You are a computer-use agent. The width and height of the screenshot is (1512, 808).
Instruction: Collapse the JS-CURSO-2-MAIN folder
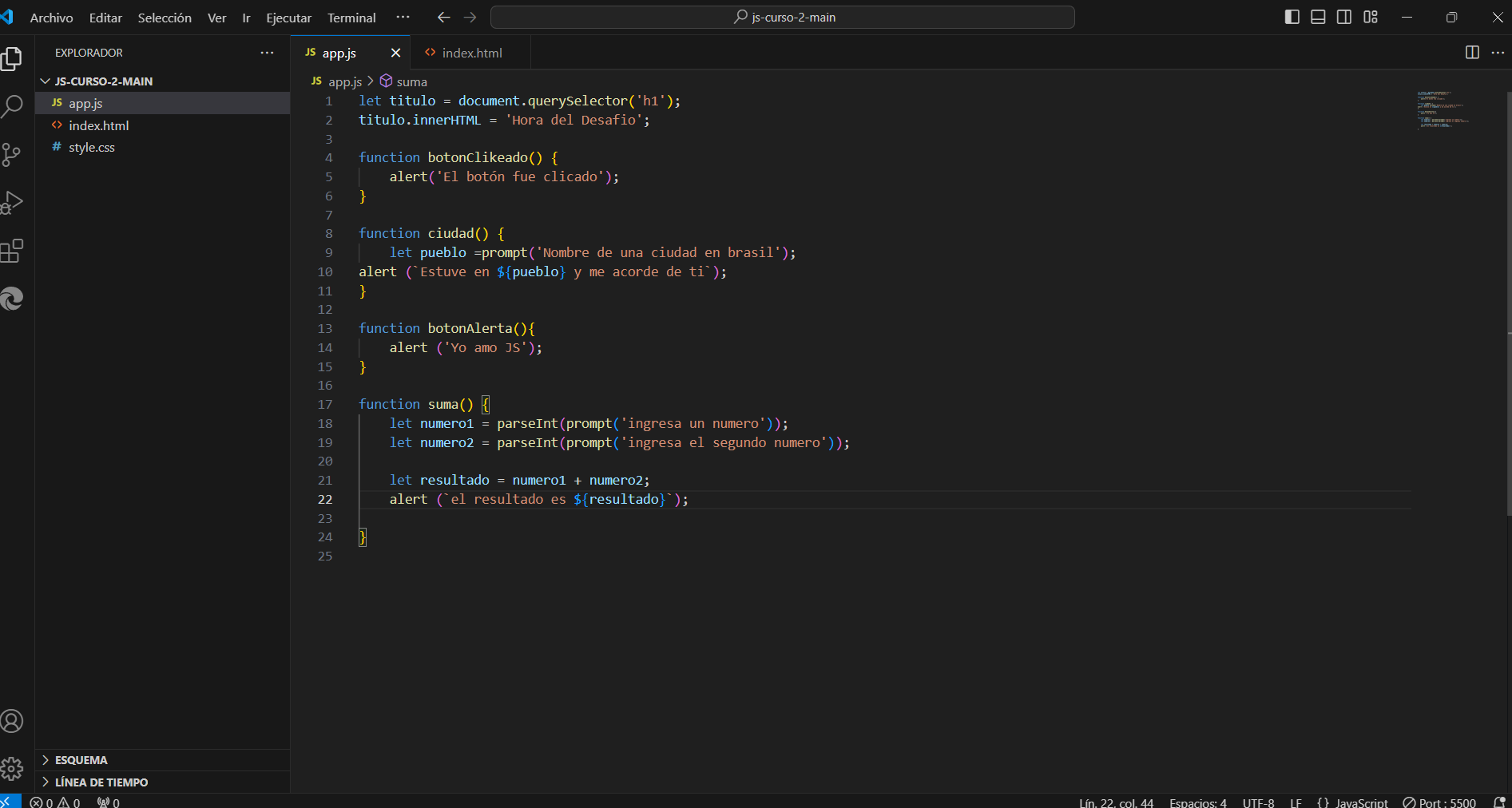[163, 81]
